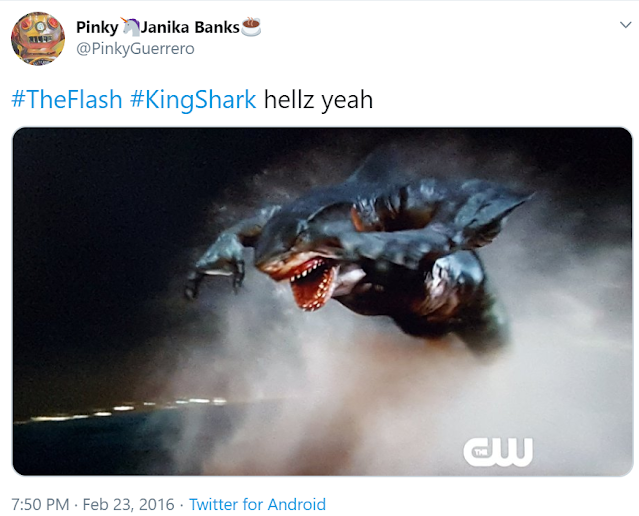
Task: Click the Feb 23, 2016 date
Action: pos(128,505)
